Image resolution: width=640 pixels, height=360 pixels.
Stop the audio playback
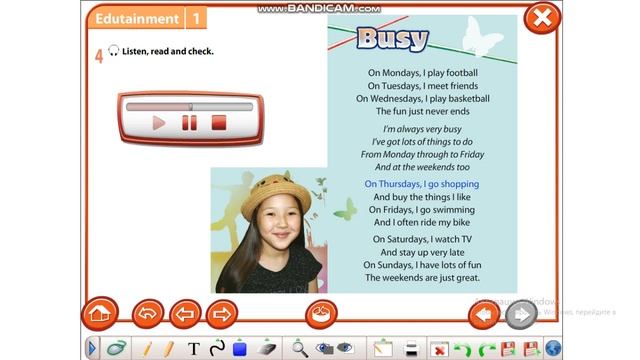219,122
